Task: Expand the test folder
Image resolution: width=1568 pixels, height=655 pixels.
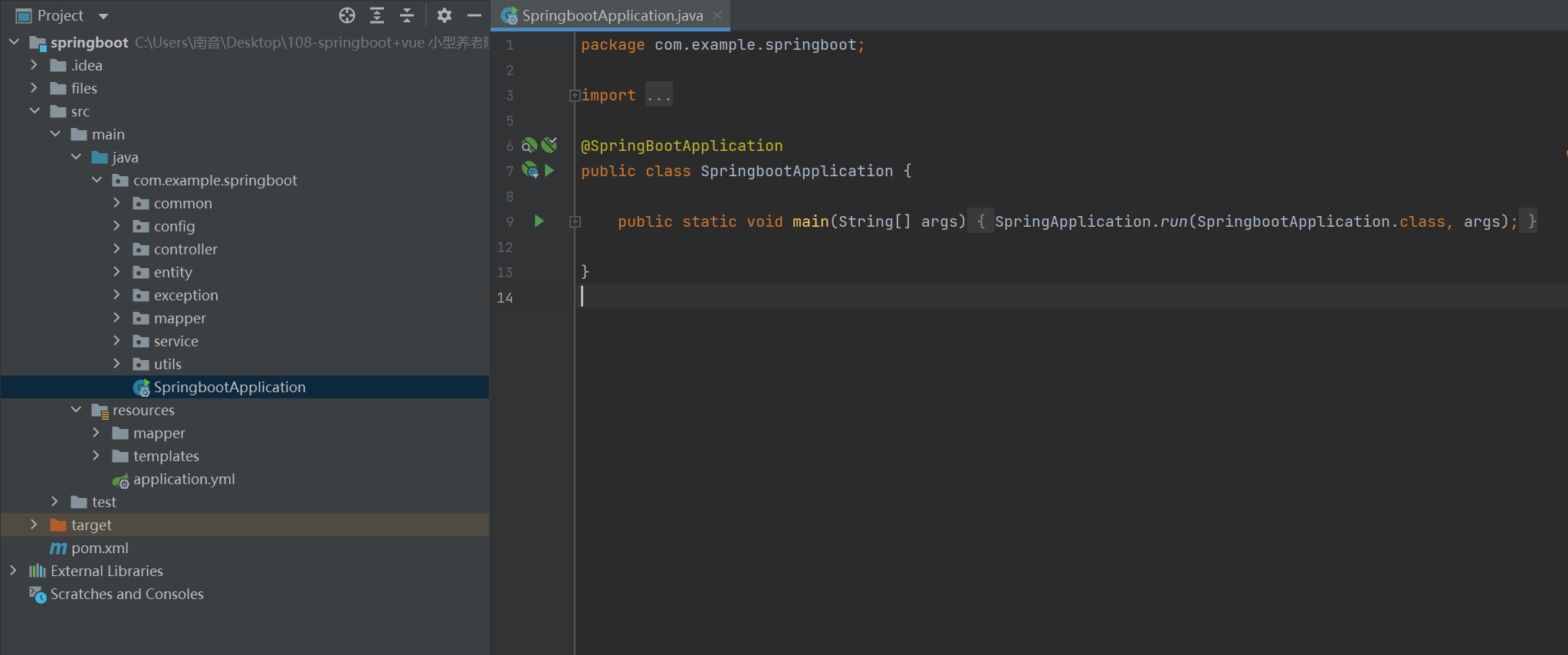Action: [55, 502]
